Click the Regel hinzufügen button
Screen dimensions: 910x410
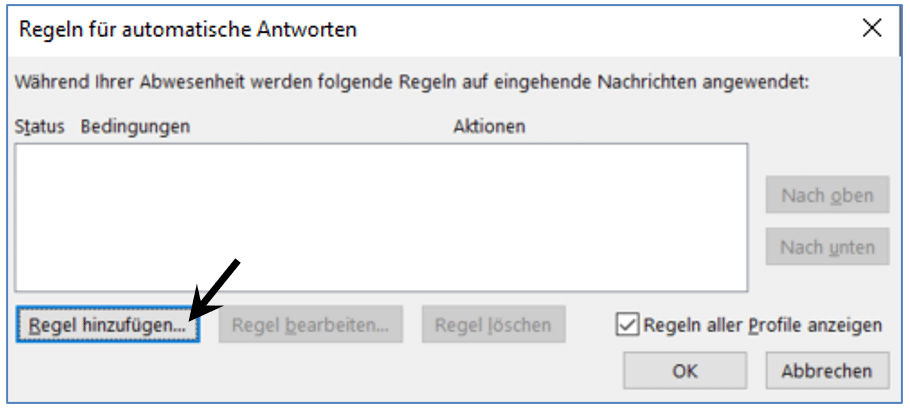coord(108,325)
